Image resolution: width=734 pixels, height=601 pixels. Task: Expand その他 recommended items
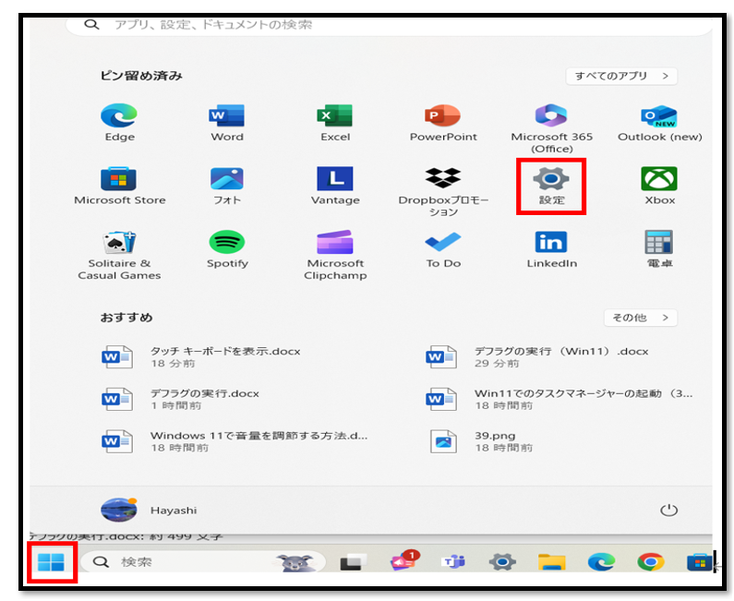coord(640,318)
